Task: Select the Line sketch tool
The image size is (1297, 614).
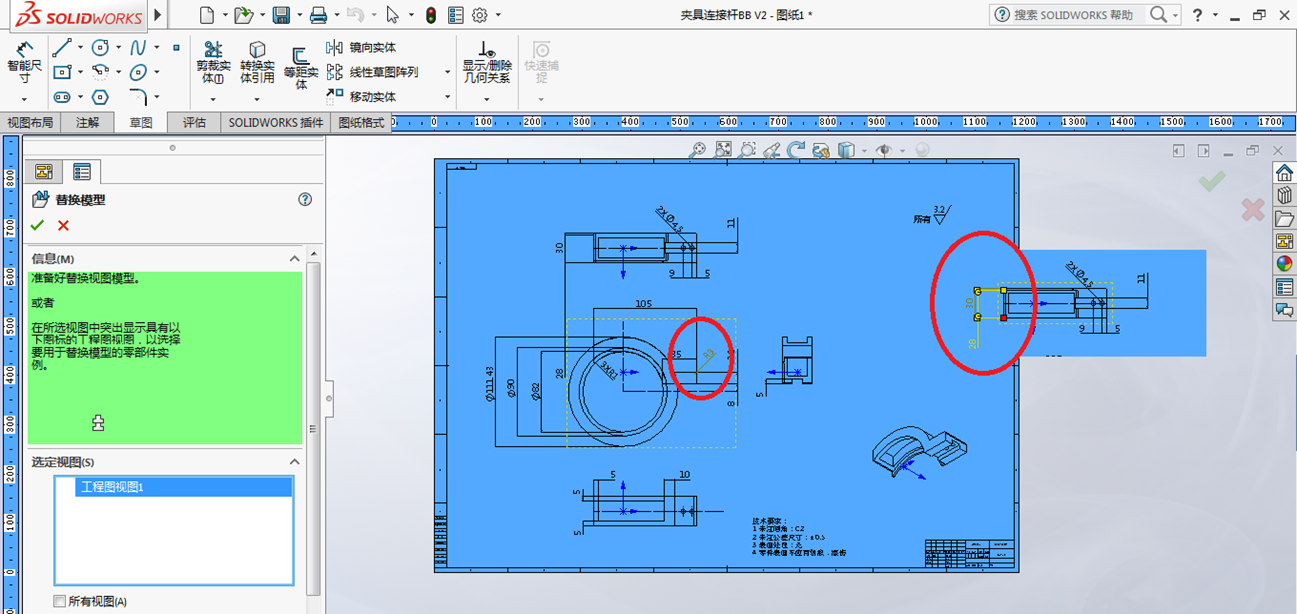Action: 62,47
